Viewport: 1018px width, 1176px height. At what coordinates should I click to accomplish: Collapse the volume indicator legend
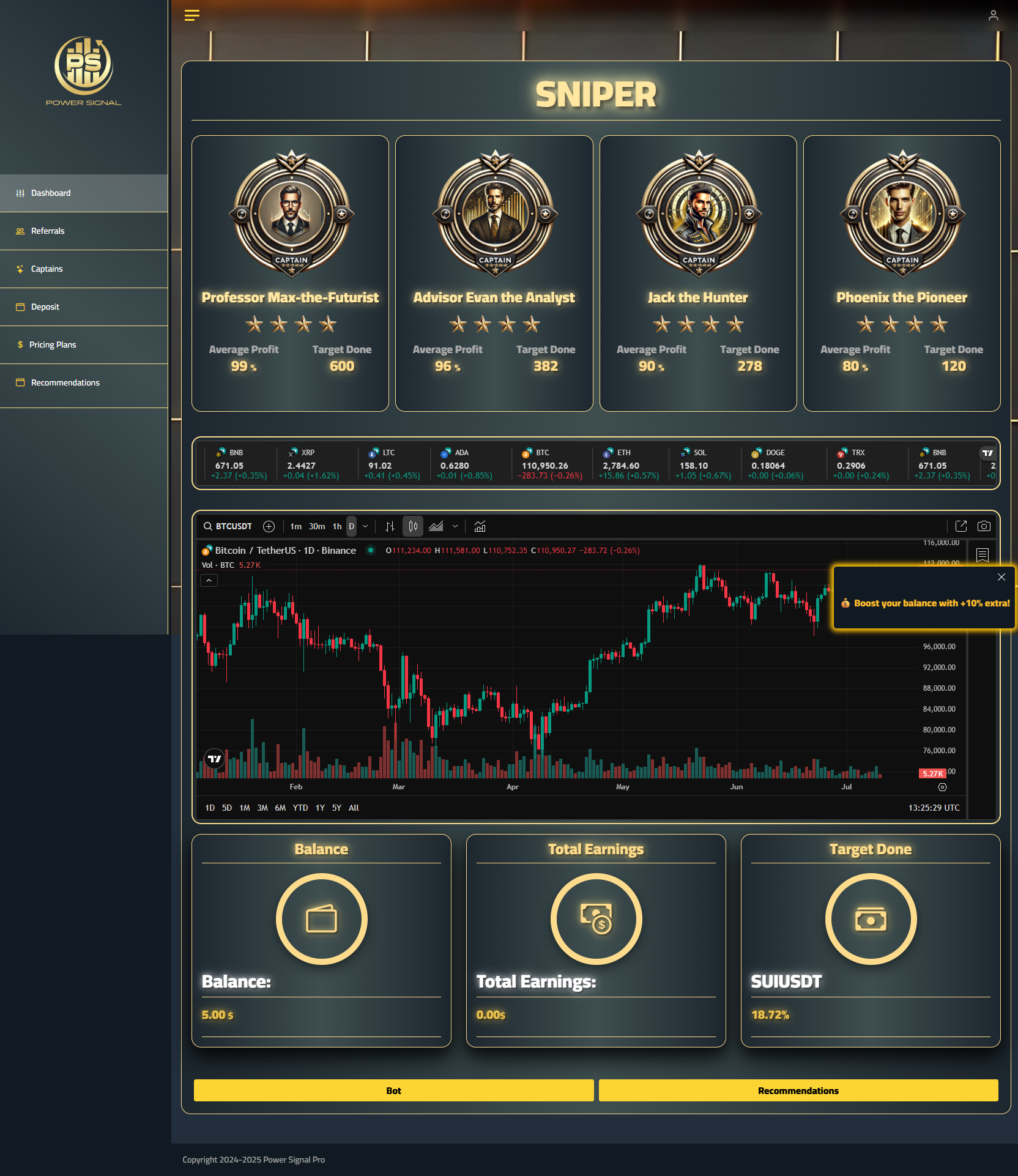point(209,580)
